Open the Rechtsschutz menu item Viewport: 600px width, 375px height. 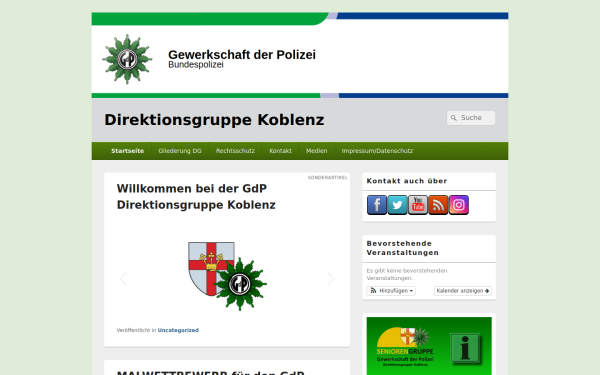(235, 151)
